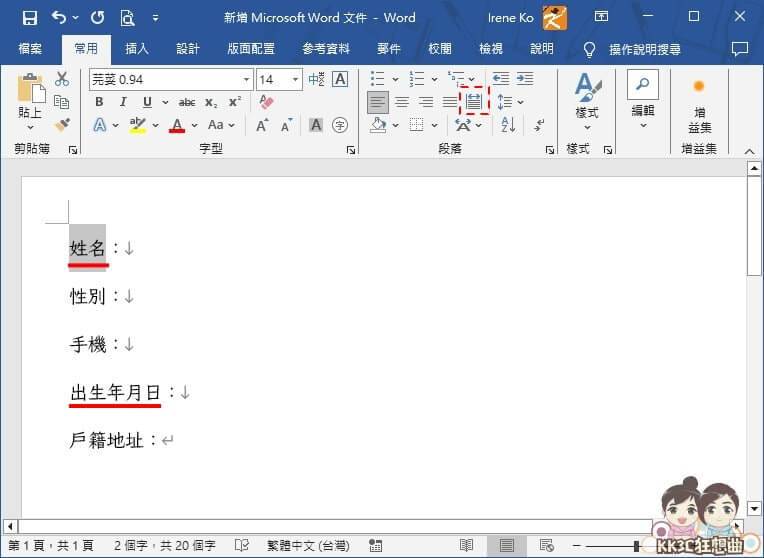Image resolution: width=764 pixels, height=558 pixels.
Task: Click 操作說明搜尋 tell me search box
Action: click(x=645, y=49)
